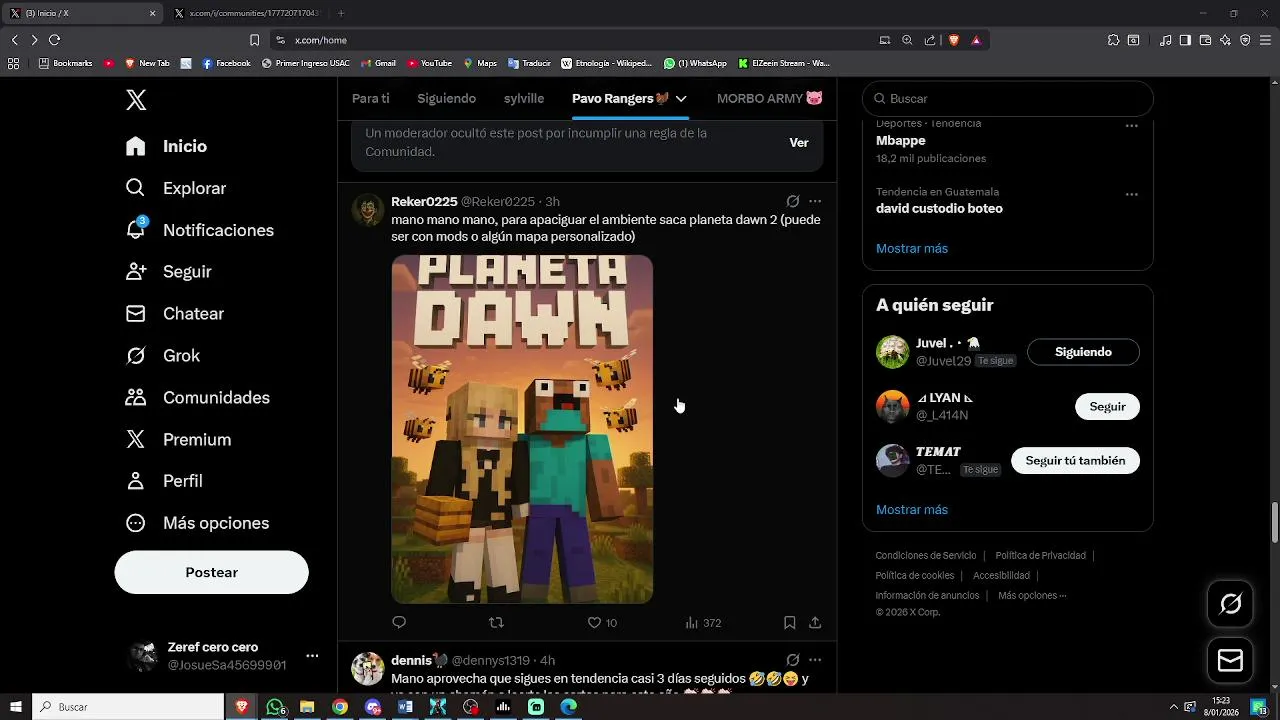Click Windows Start button
The image size is (1280, 720).
[16, 706]
